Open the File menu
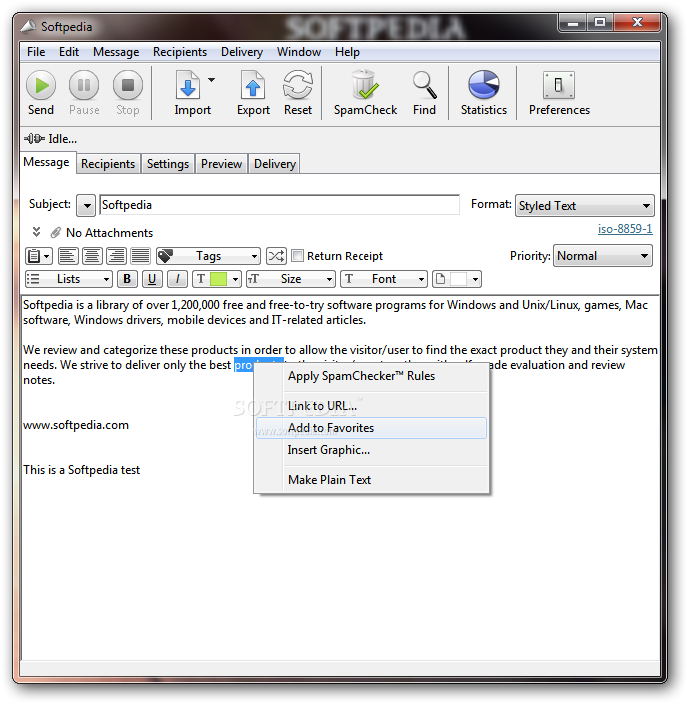This screenshot has width=688, height=704. coord(36,52)
